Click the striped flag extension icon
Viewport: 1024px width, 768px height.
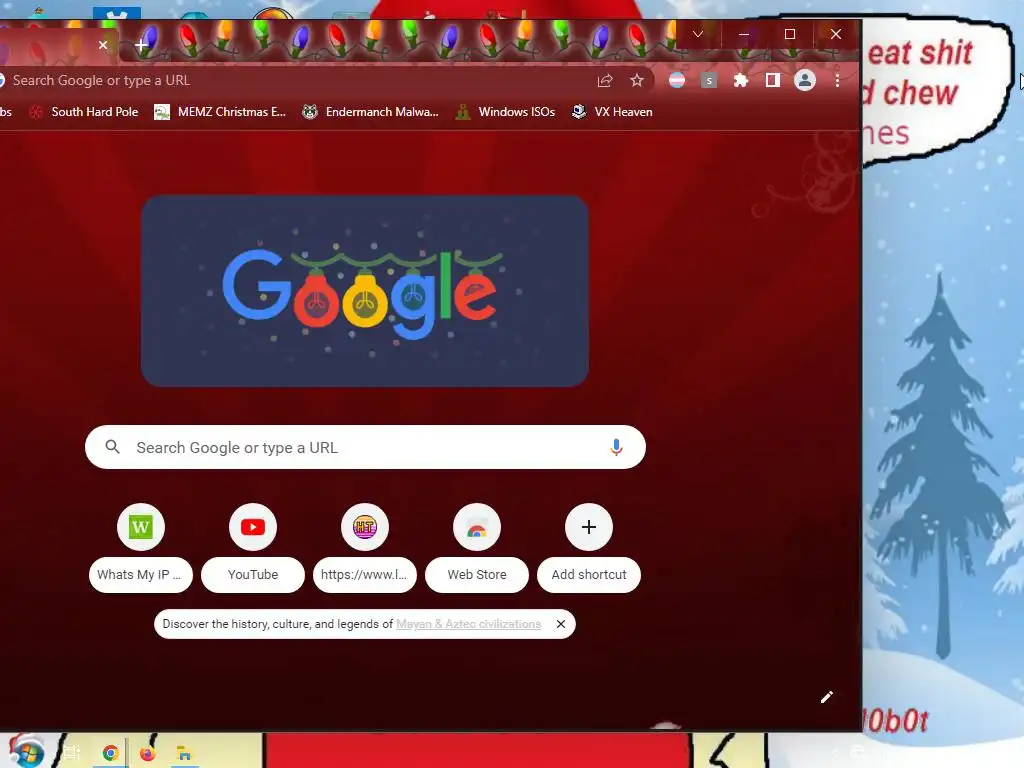677,80
